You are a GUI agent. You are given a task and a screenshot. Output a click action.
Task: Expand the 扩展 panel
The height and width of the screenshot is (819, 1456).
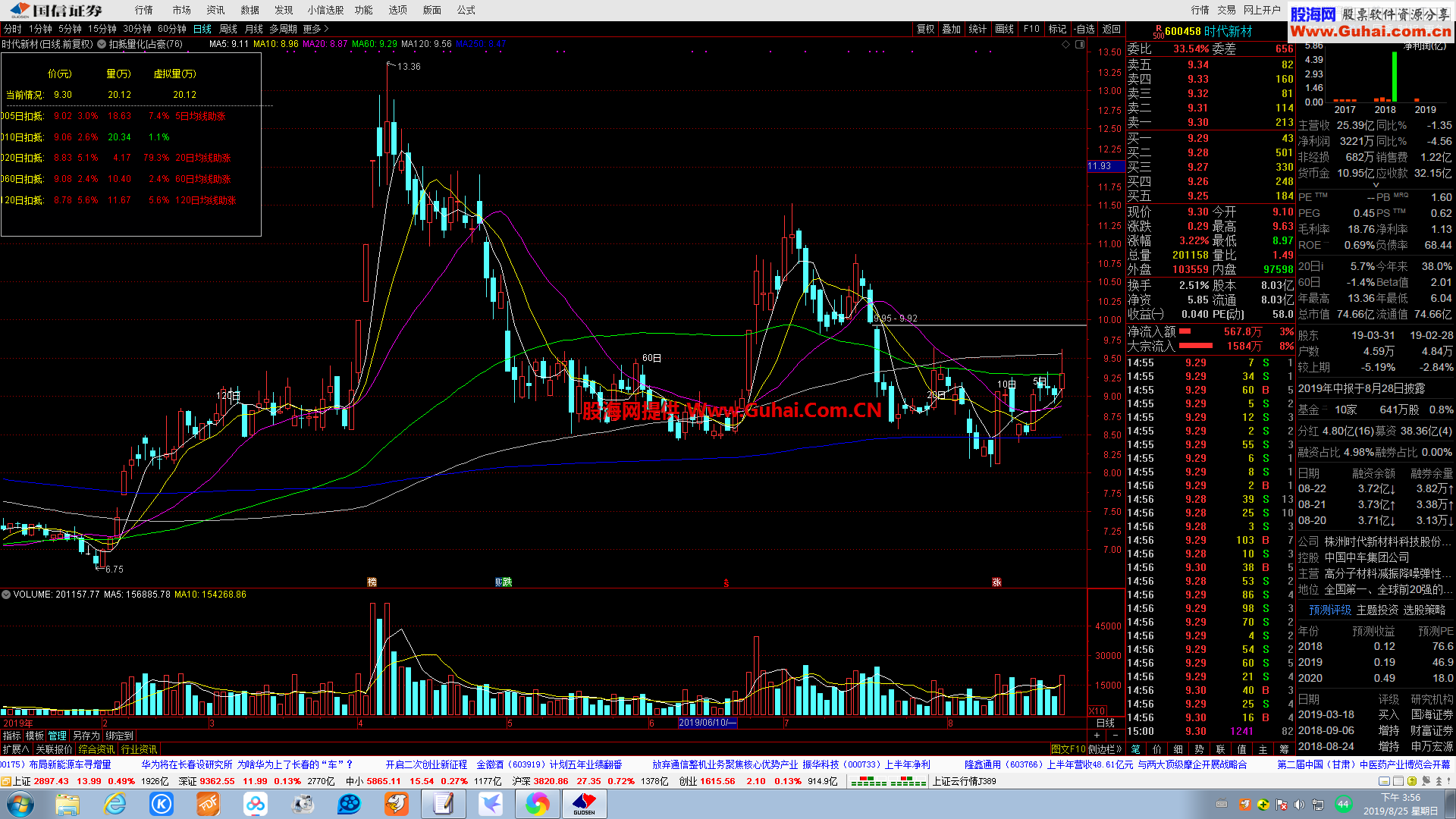pos(15,749)
